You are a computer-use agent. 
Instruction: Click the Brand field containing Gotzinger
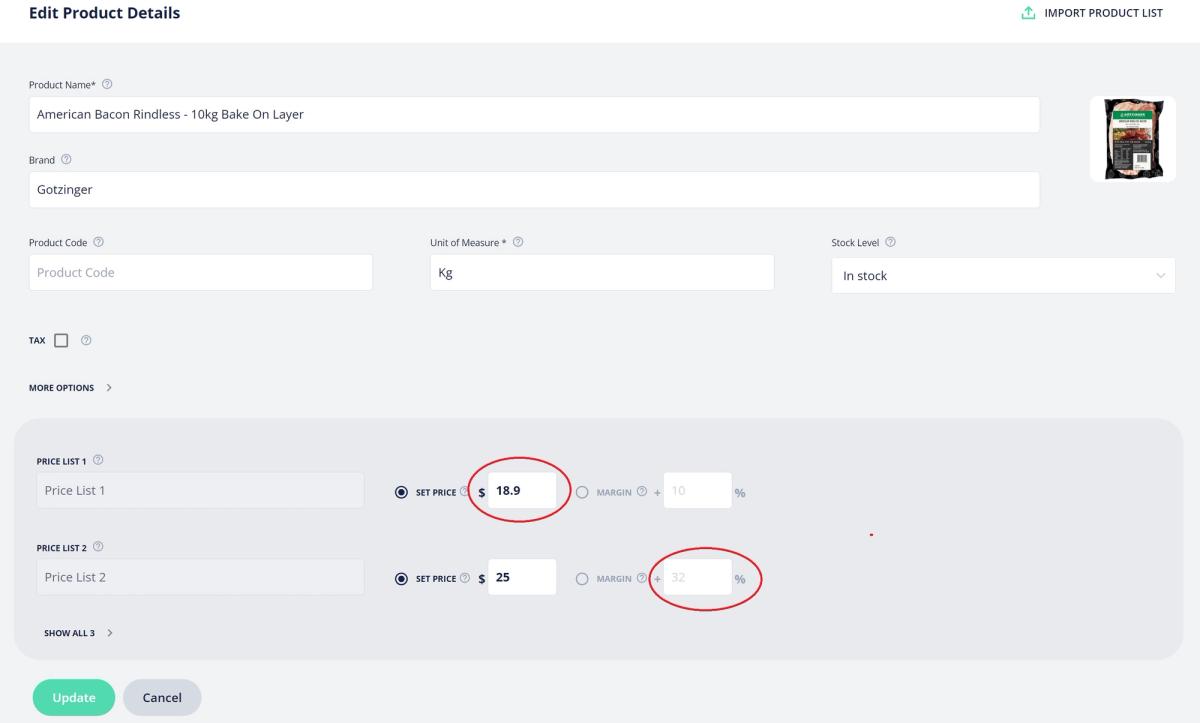coord(534,189)
